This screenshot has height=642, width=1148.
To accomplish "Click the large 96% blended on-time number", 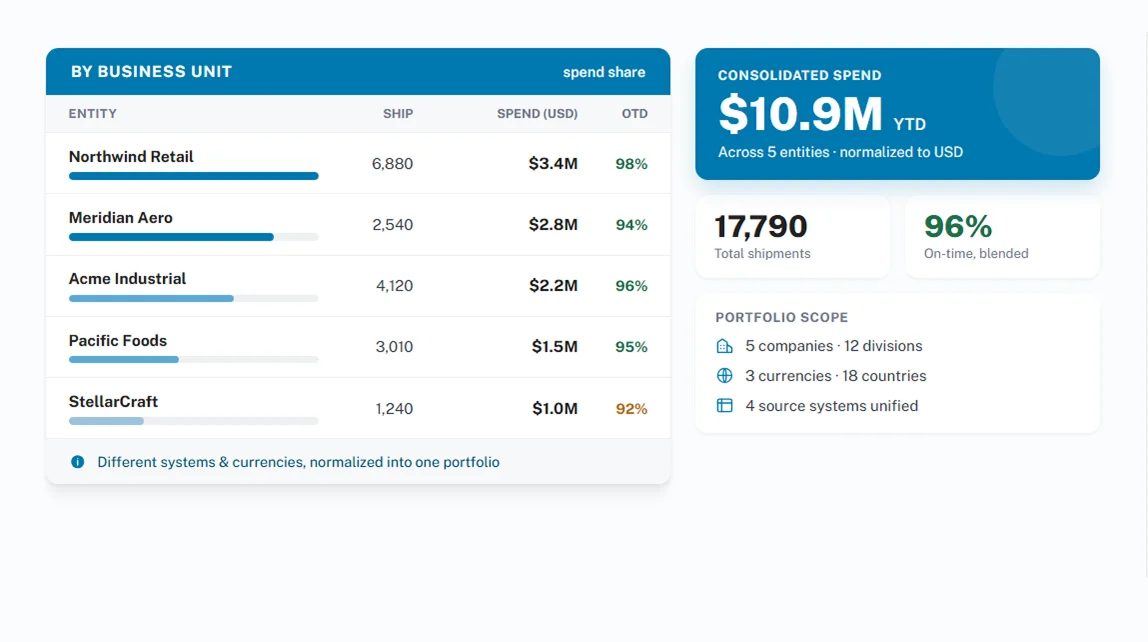I will point(958,226).
